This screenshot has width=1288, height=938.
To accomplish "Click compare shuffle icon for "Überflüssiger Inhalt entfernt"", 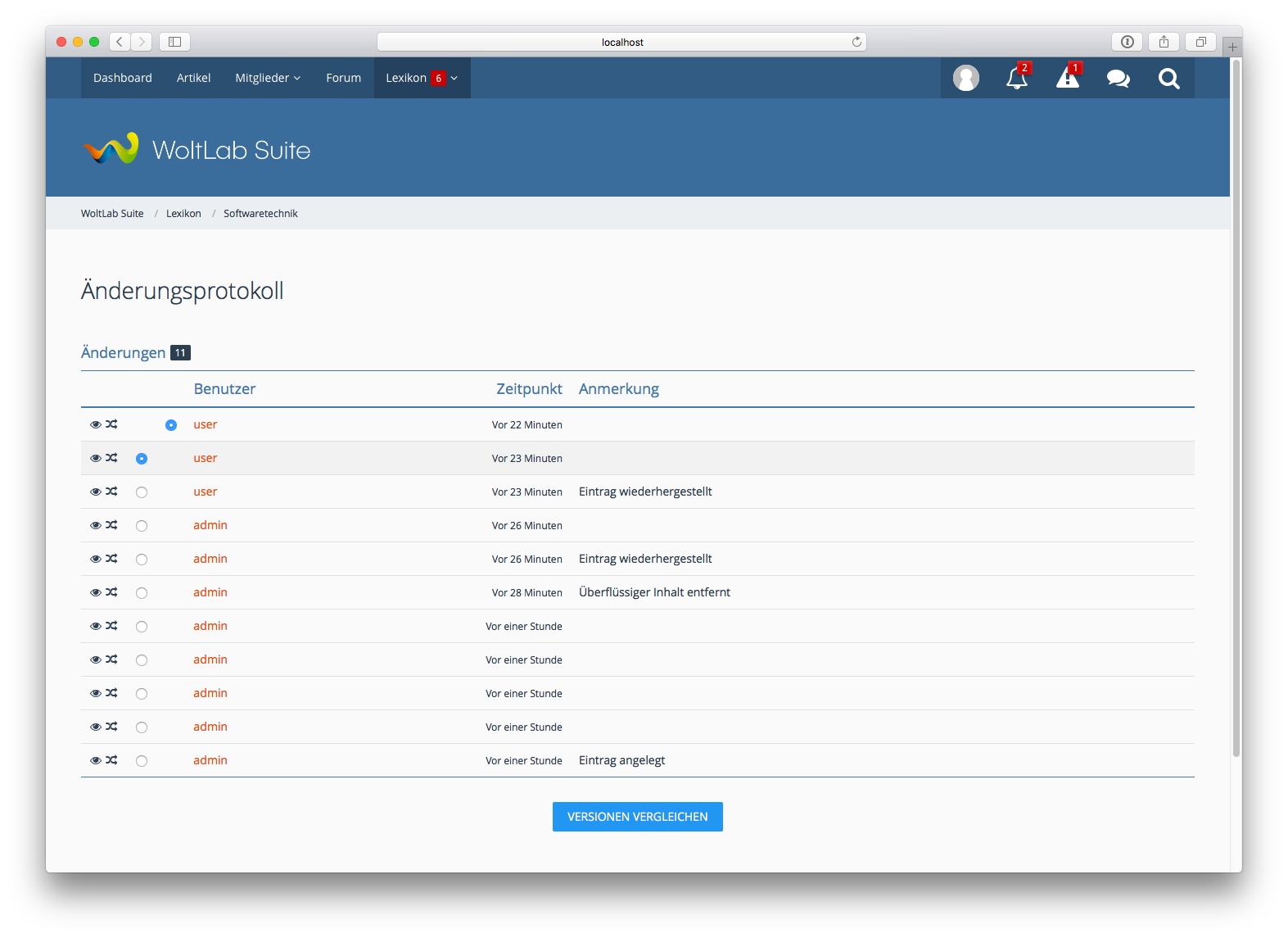I will (112, 592).
